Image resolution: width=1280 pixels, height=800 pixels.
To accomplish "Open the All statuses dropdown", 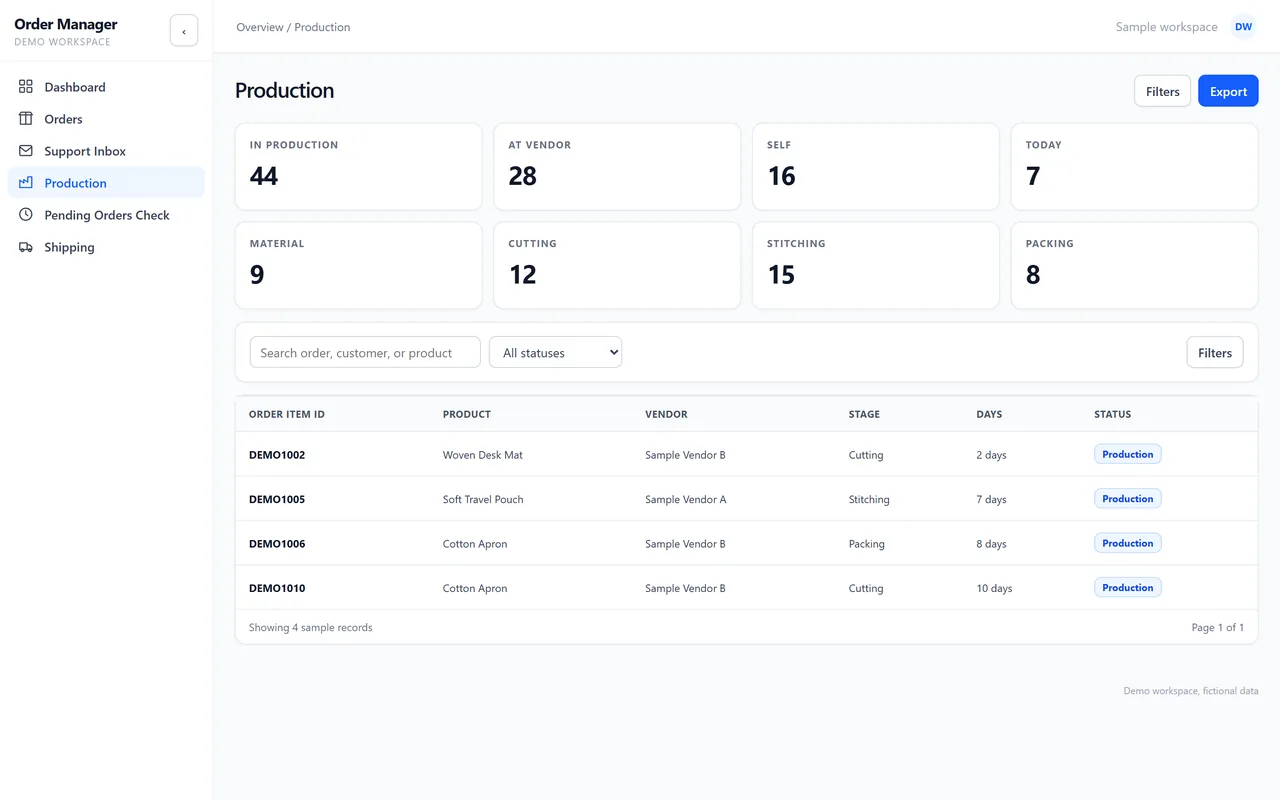I will [x=555, y=352].
